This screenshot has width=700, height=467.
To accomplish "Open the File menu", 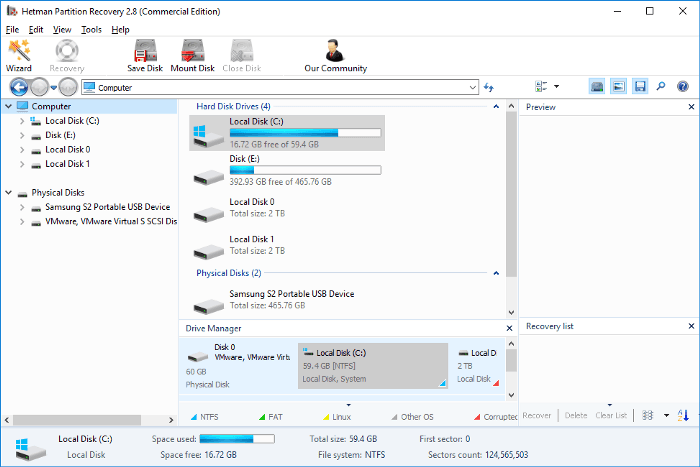I will 12,29.
